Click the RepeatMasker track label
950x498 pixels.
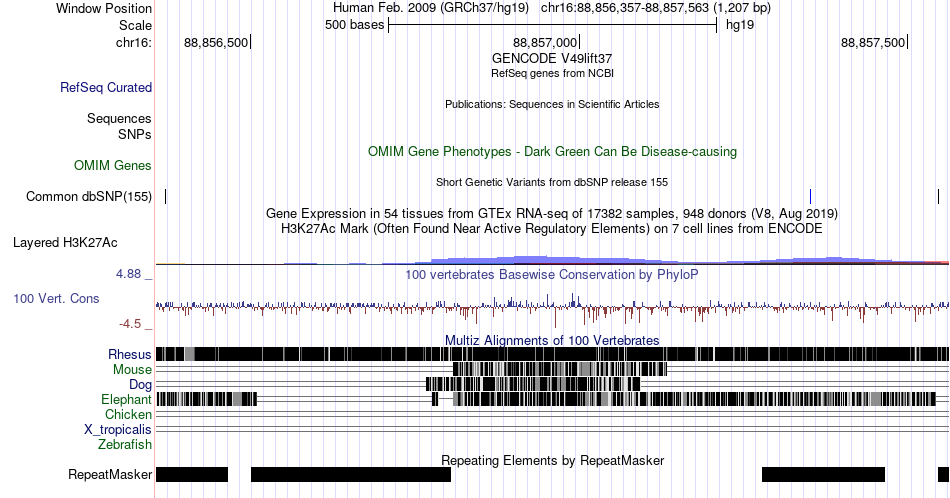pos(110,474)
